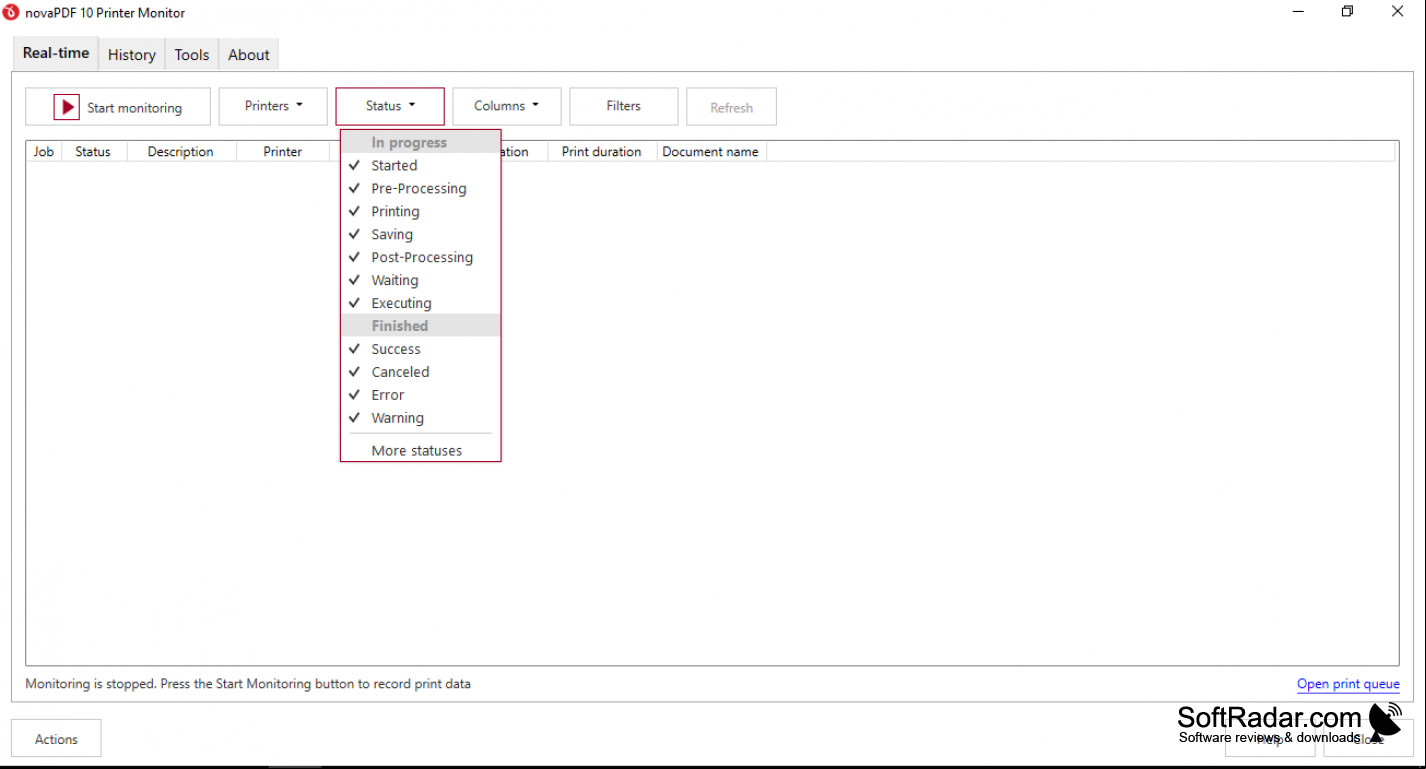Uncheck the Started status

[x=420, y=165]
